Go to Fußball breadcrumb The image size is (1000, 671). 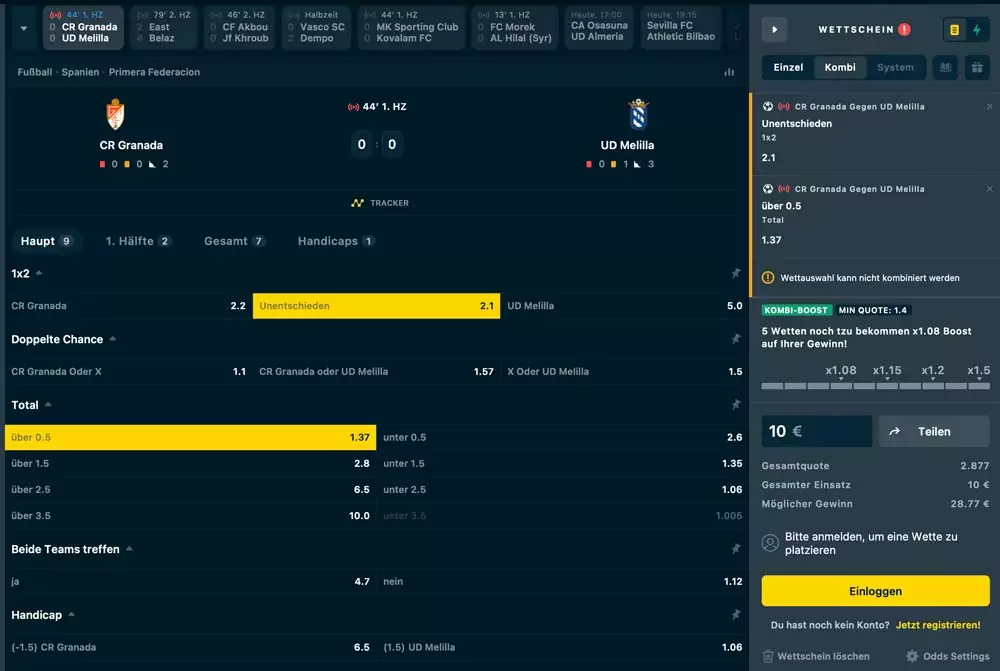click(x=34, y=72)
